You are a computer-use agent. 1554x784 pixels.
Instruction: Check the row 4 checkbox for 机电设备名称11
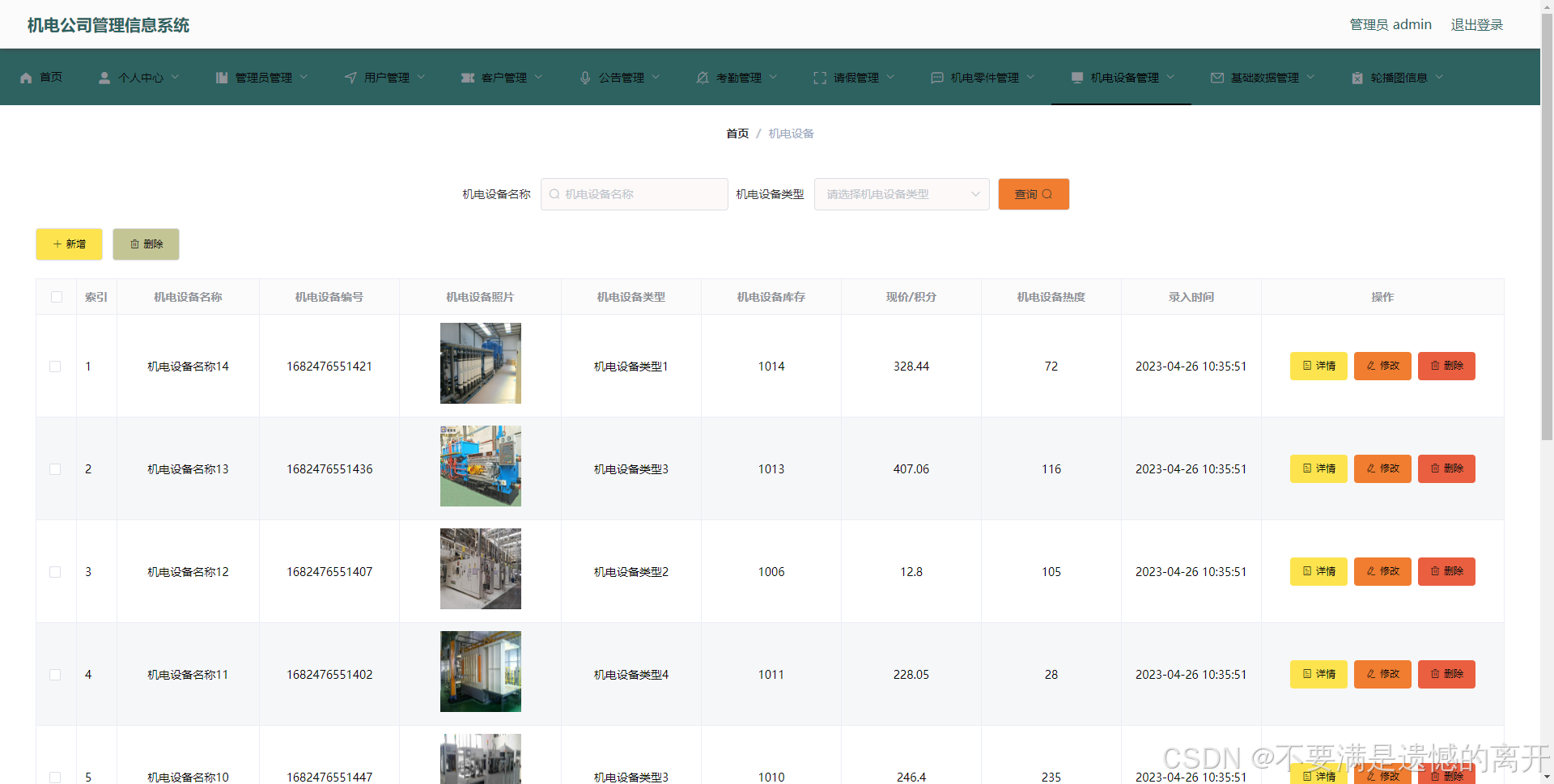pos(55,675)
